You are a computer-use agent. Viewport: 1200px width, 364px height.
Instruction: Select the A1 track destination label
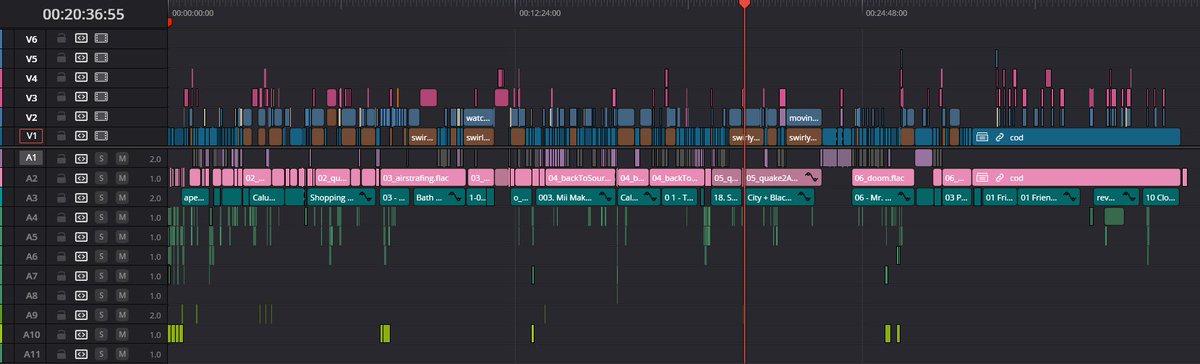click(31, 158)
